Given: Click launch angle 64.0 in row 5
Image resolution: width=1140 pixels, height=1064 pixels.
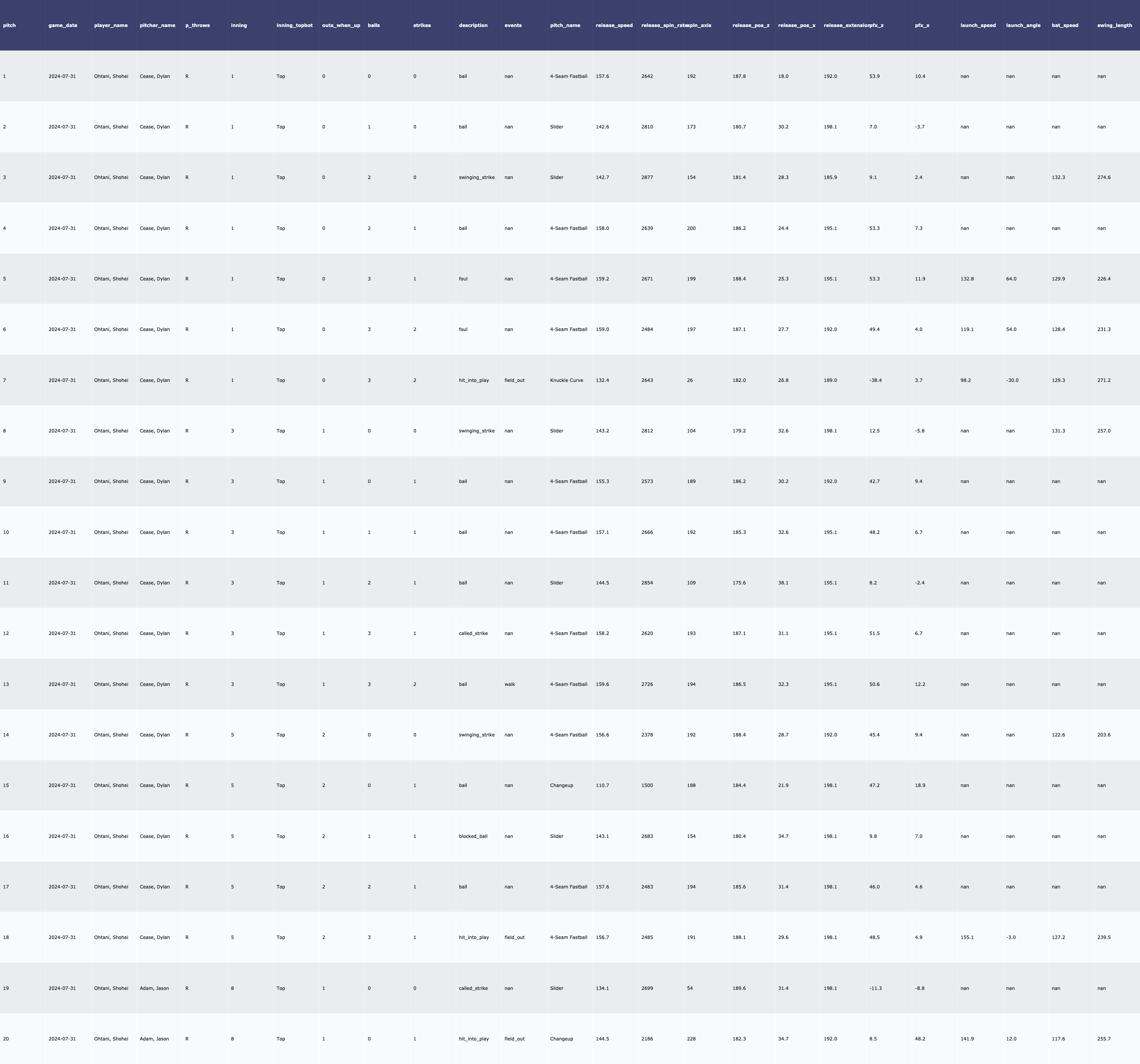Looking at the screenshot, I should tap(1011, 279).
